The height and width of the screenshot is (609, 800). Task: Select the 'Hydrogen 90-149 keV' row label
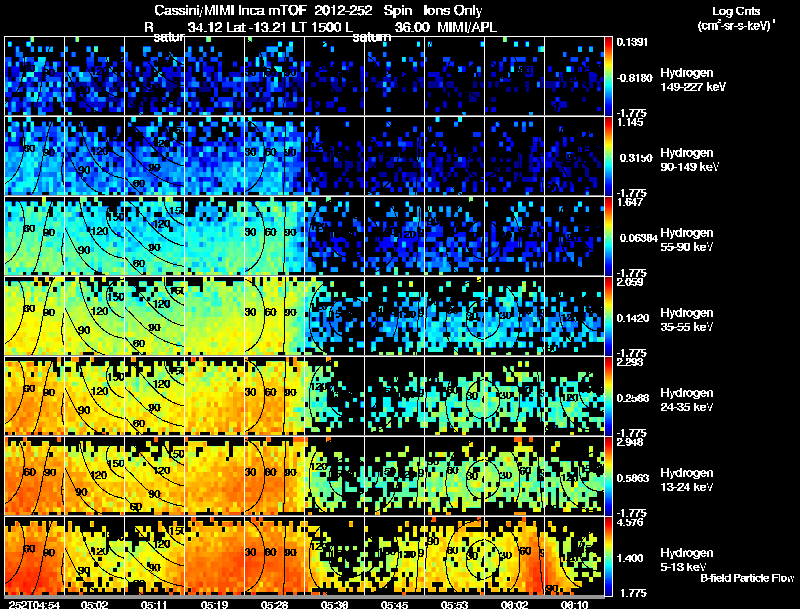coord(689,160)
